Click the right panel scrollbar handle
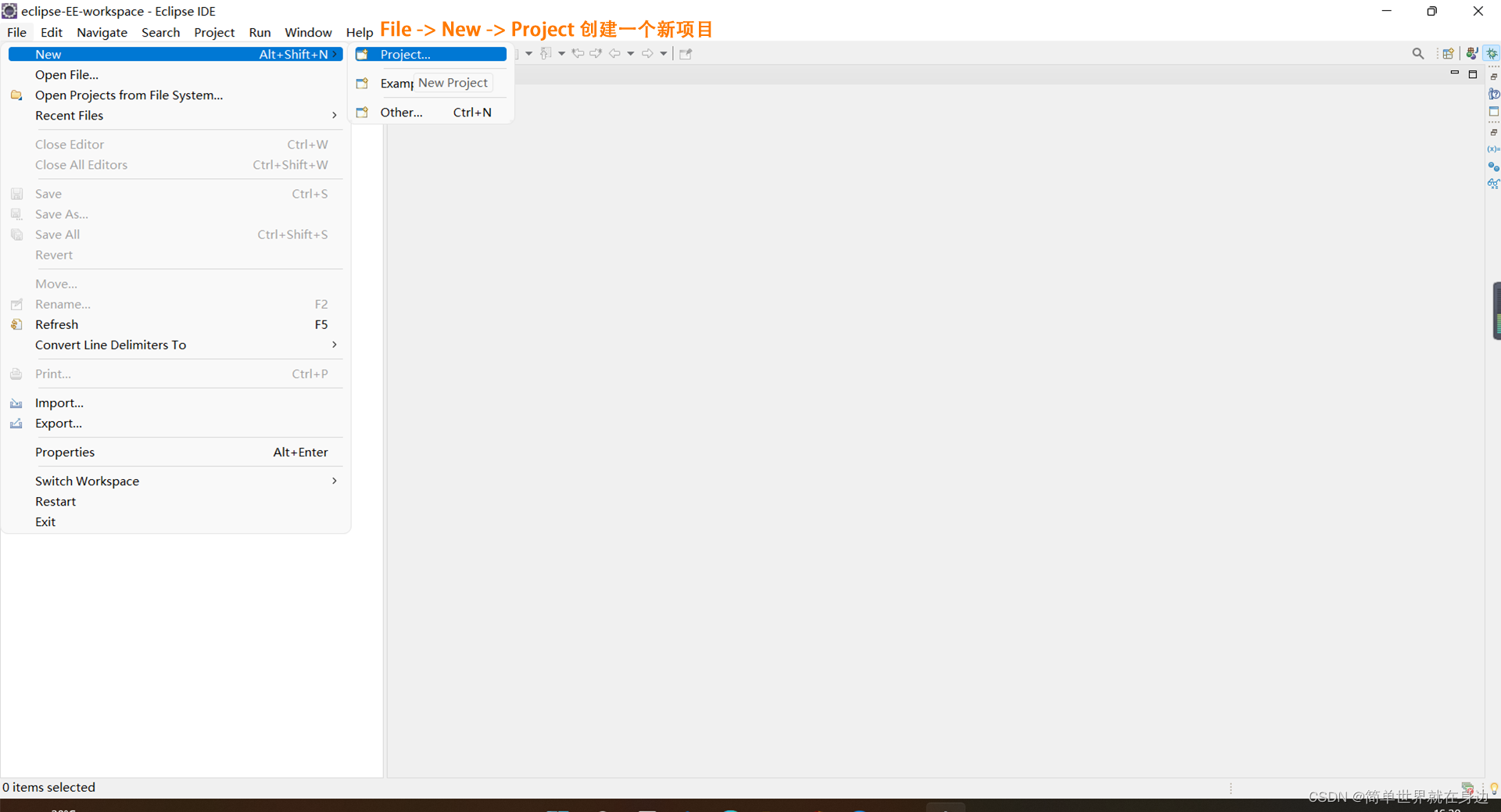This screenshot has width=1501, height=812. [1496, 311]
